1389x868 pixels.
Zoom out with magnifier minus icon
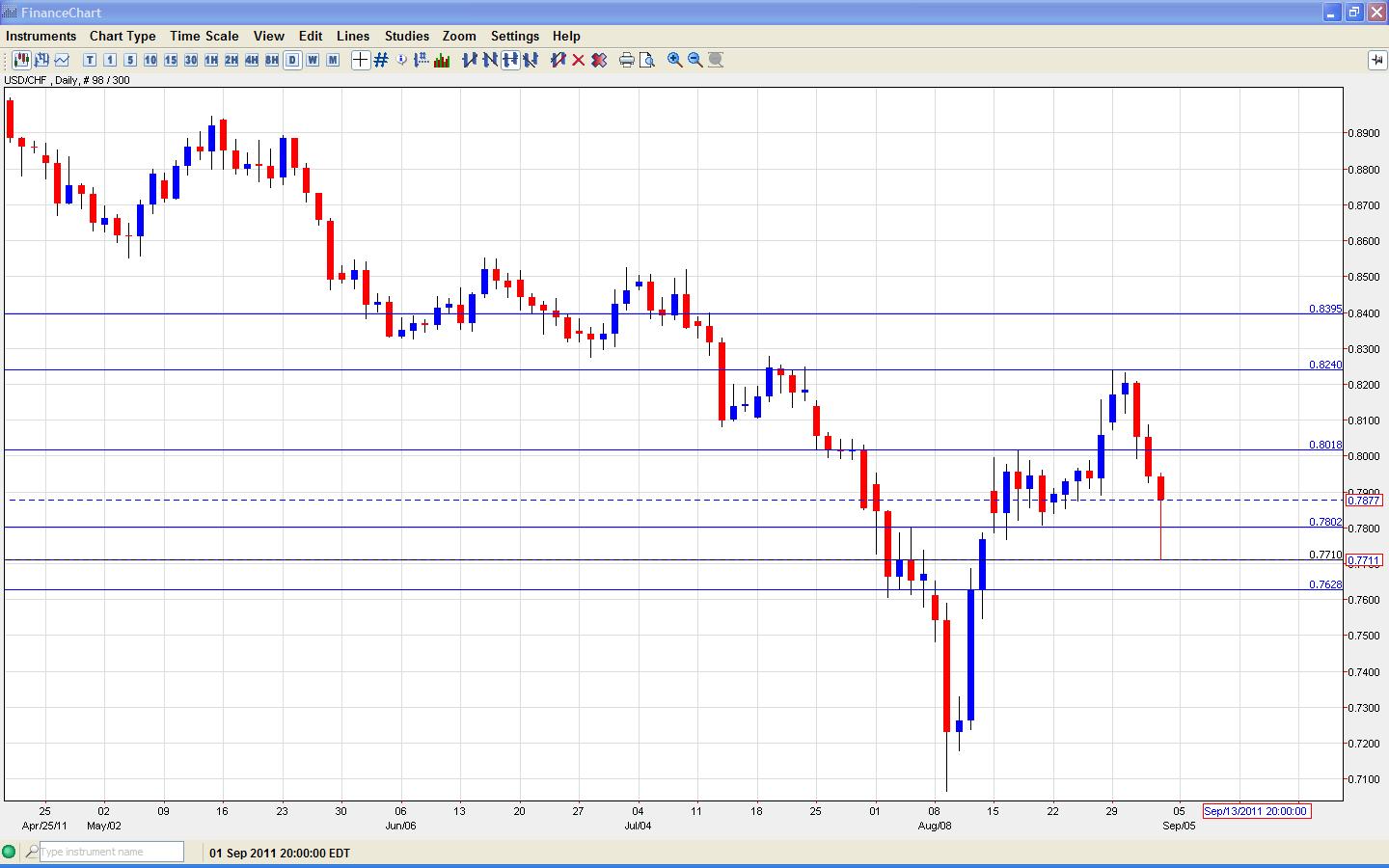click(695, 60)
